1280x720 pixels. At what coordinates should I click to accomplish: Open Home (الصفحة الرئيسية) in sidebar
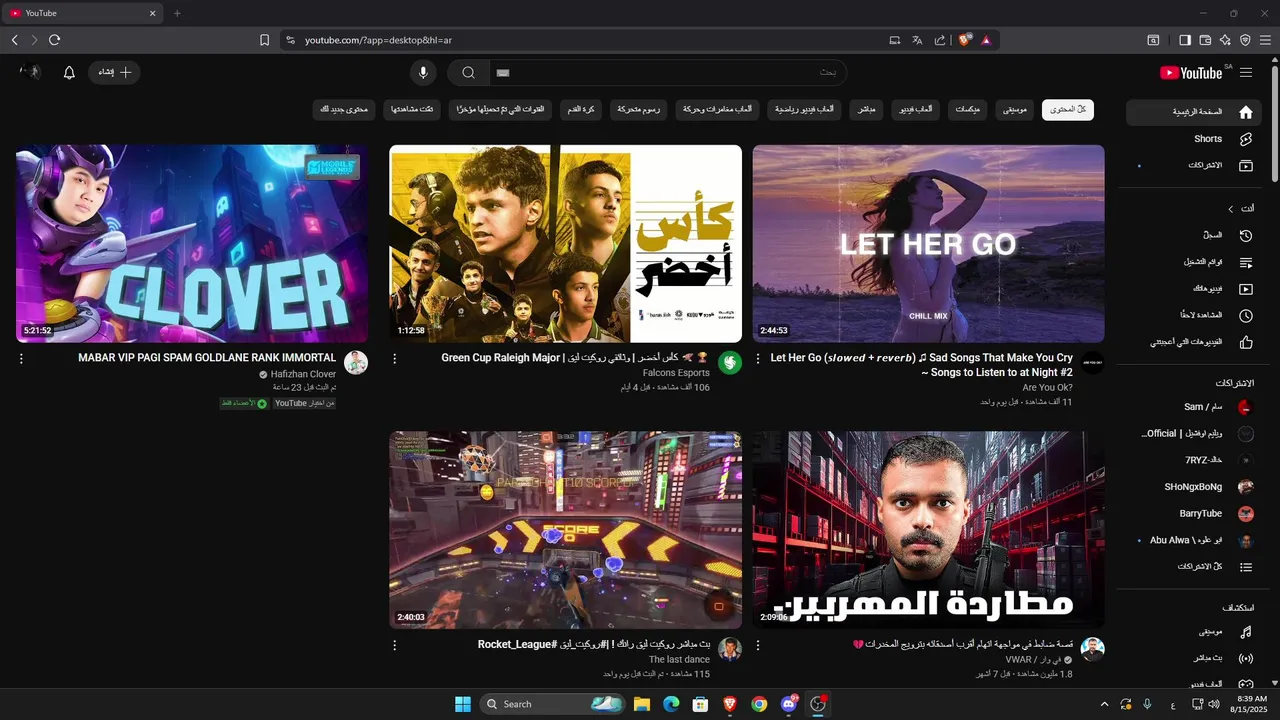1193,112
